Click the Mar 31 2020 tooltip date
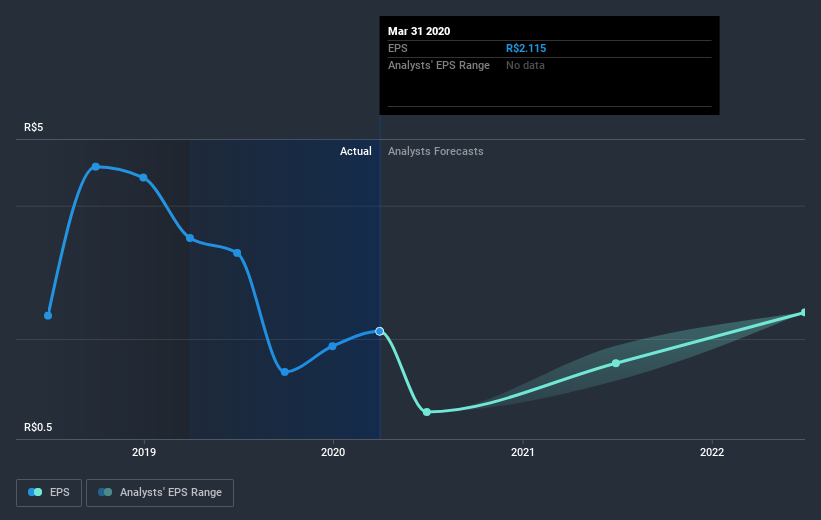 coord(419,31)
